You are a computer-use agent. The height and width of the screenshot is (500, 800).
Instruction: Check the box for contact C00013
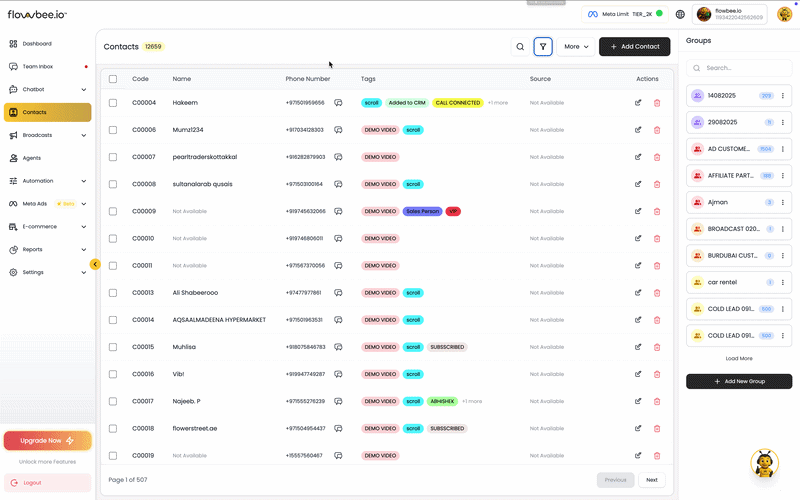[113, 293]
